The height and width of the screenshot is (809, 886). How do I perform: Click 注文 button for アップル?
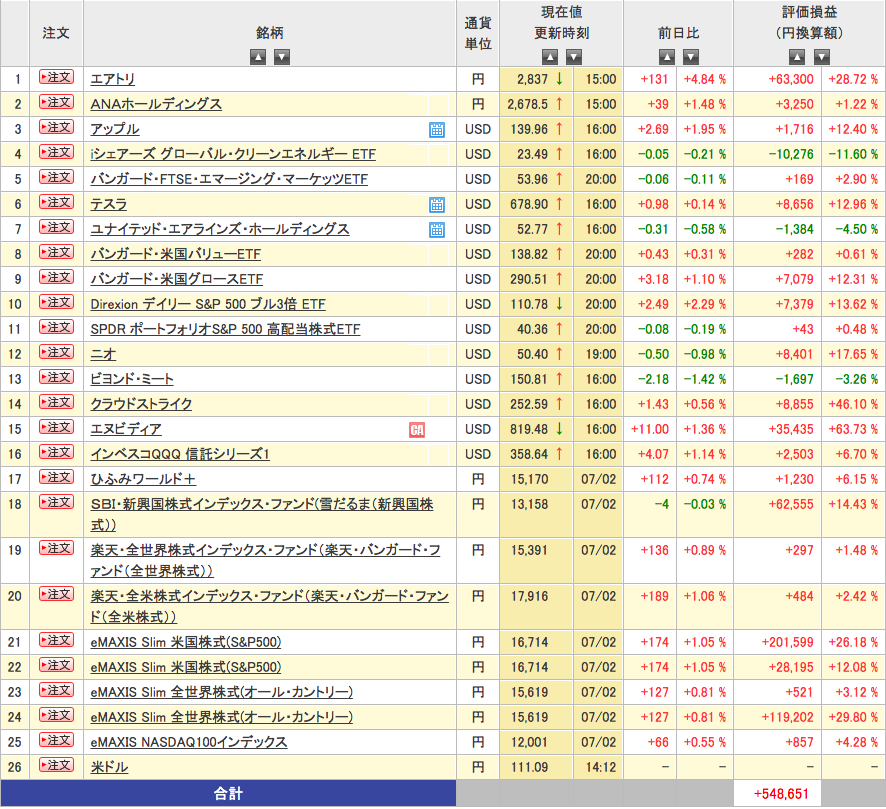[57, 127]
